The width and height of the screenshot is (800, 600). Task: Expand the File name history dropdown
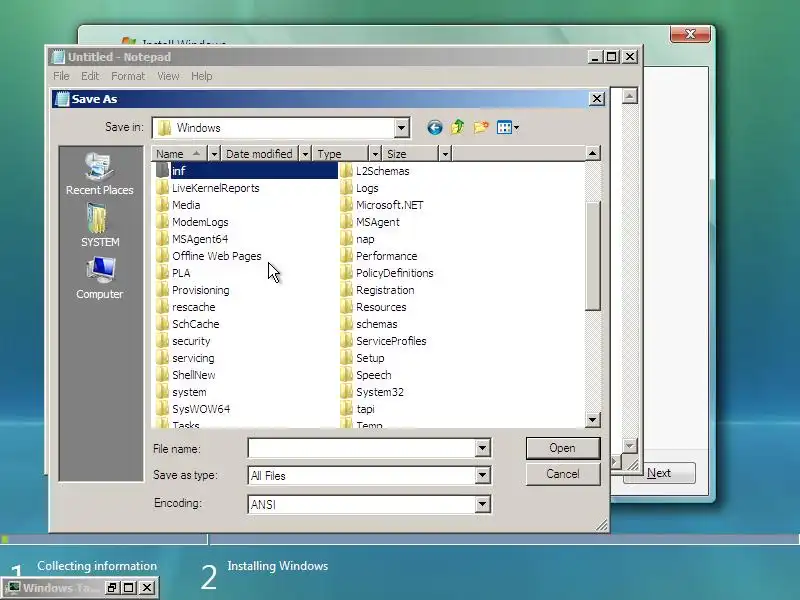(482, 448)
